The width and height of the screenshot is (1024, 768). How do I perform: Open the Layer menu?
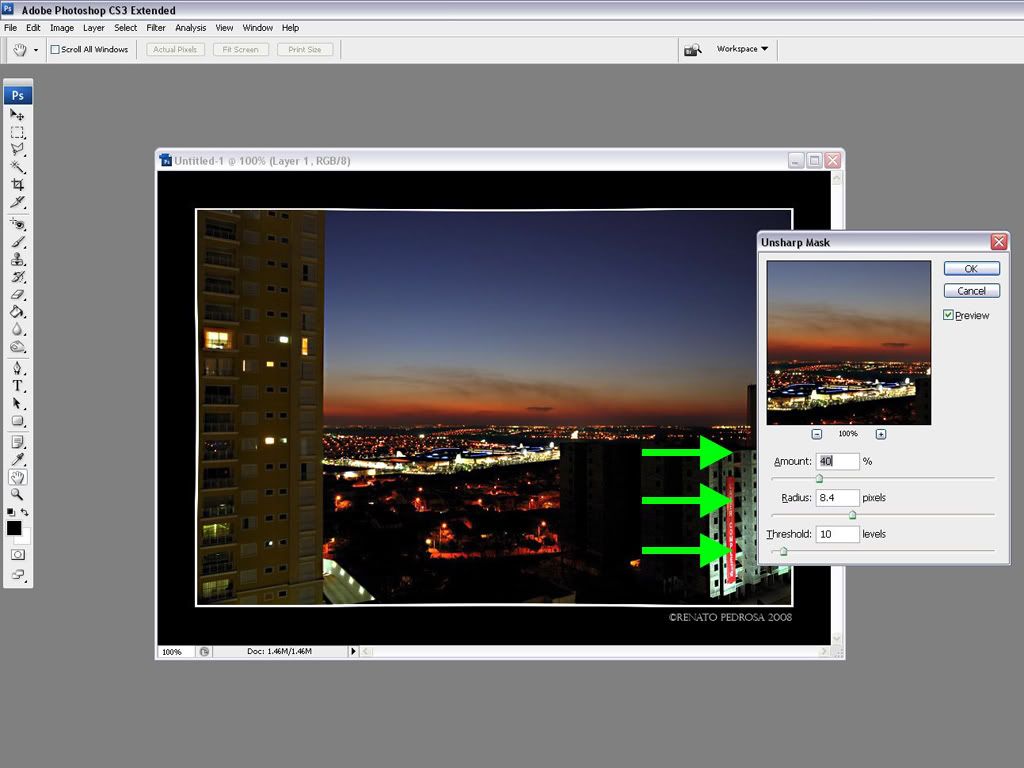click(x=93, y=28)
